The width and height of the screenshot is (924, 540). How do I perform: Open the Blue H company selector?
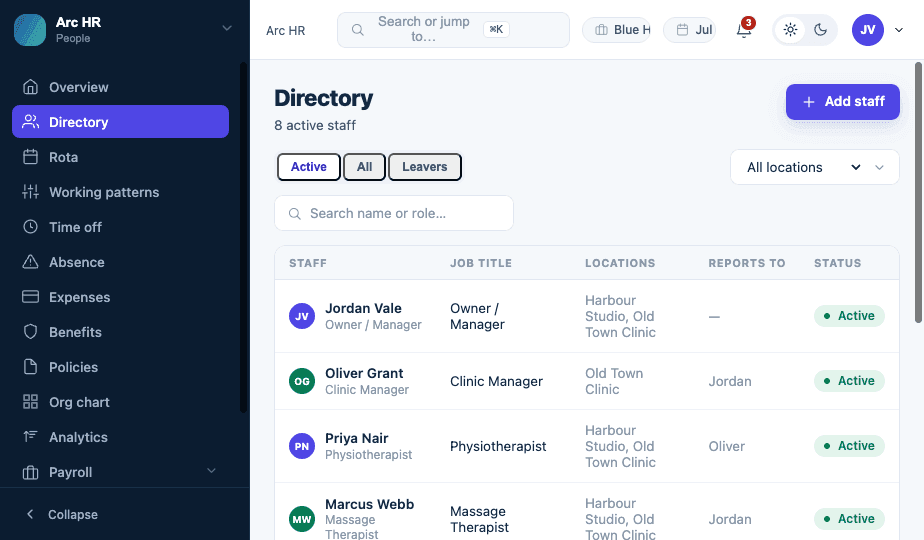pos(616,29)
